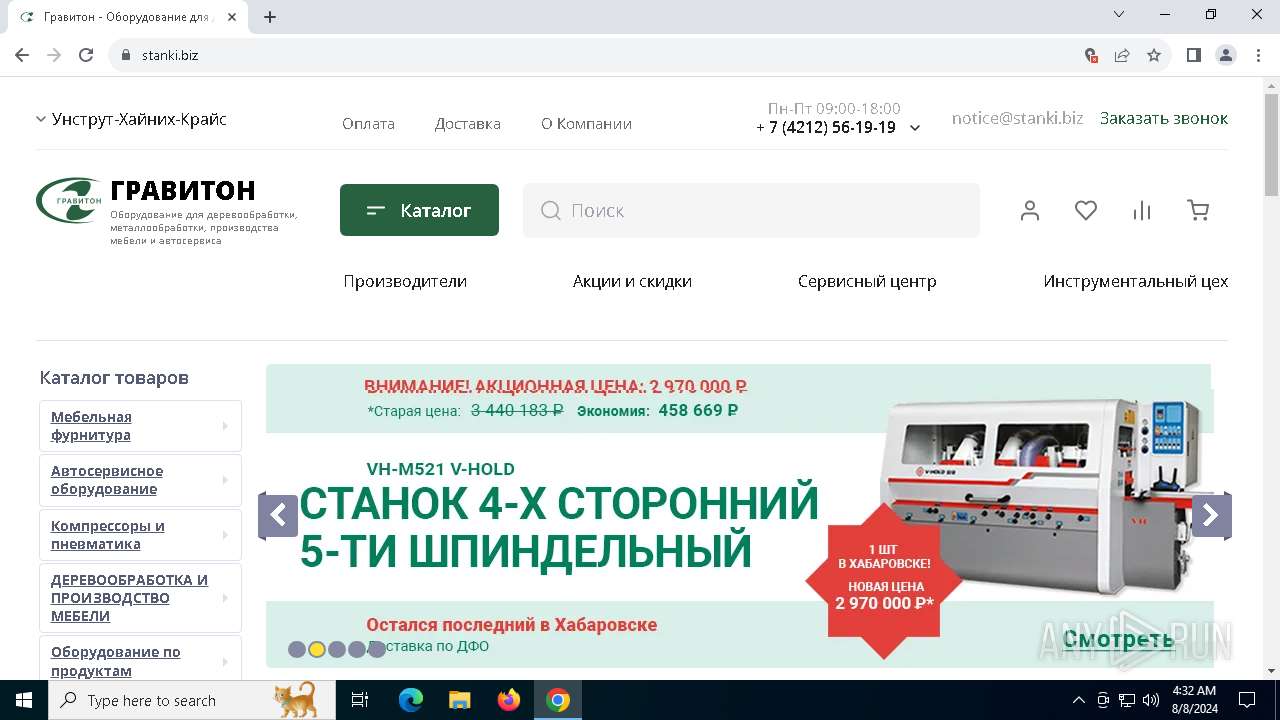Expand Автосервисное оборудование category arrow
This screenshot has width=1280, height=720.
[x=225, y=480]
